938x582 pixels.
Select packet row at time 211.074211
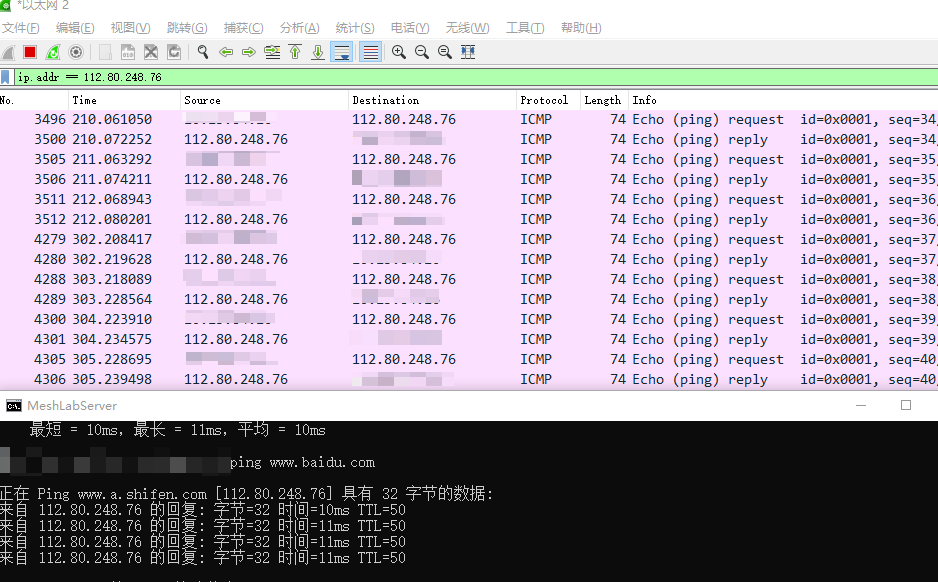click(469, 179)
